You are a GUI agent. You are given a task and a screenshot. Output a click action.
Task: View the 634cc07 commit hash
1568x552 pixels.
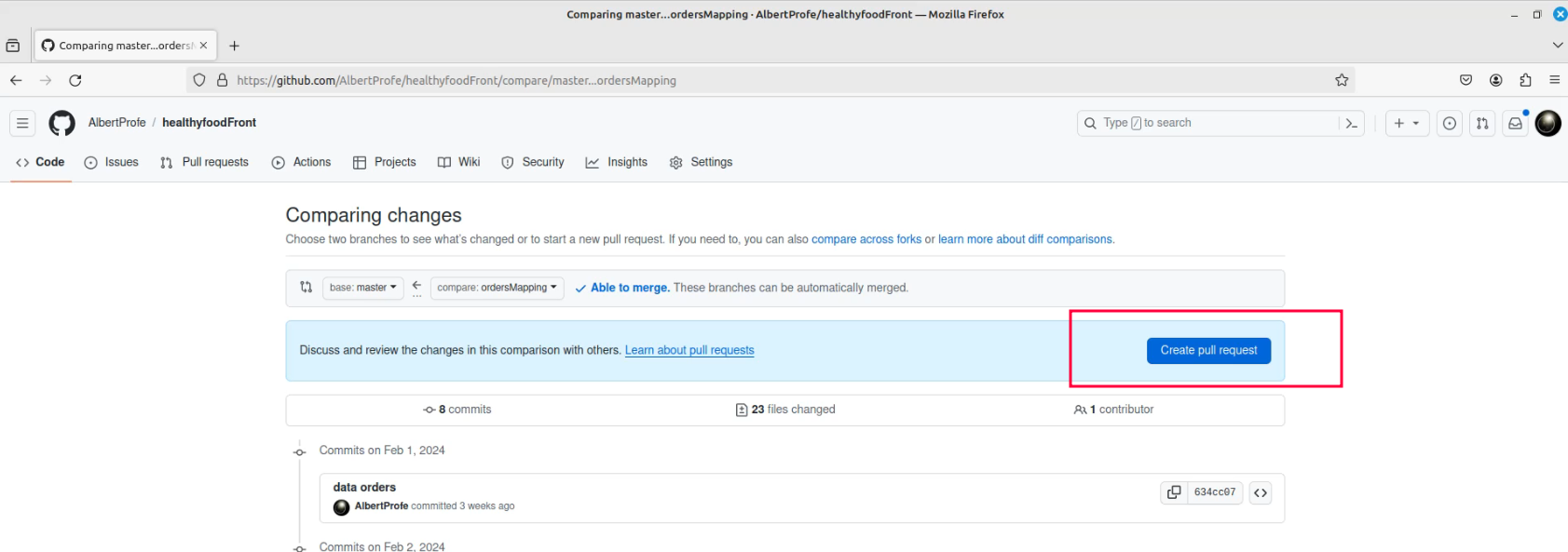[x=1215, y=492]
